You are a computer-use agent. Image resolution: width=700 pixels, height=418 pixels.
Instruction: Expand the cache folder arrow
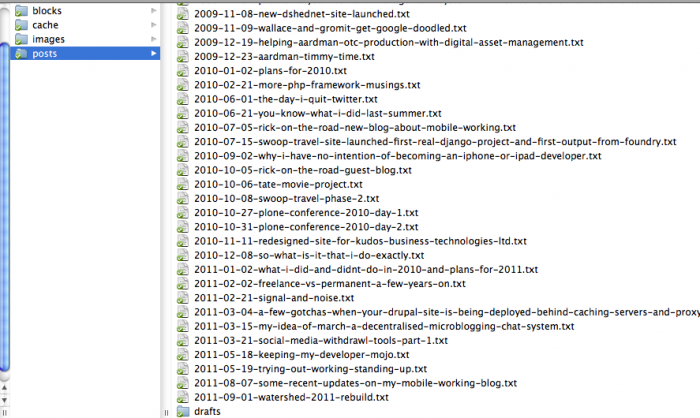(x=154, y=25)
